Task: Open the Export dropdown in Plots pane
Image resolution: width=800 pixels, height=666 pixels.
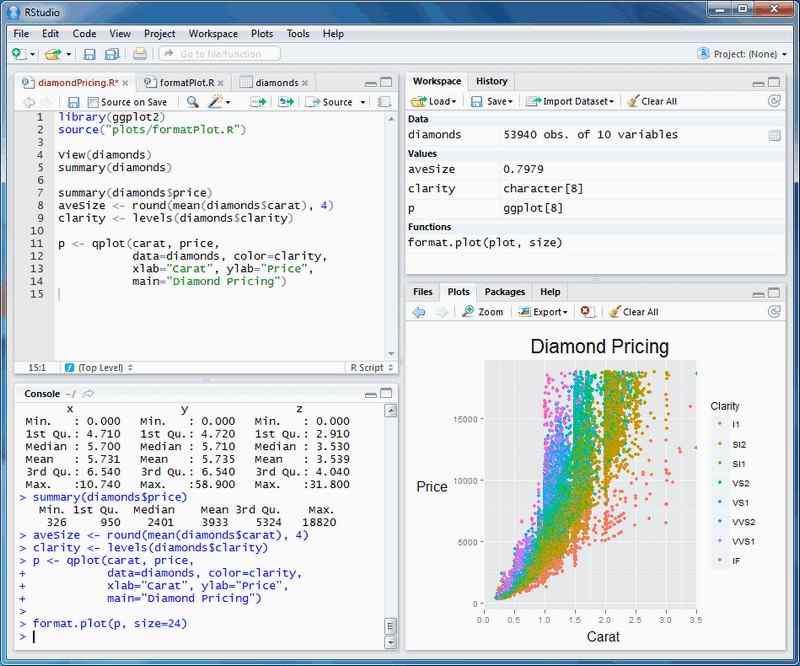Action: click(x=545, y=311)
